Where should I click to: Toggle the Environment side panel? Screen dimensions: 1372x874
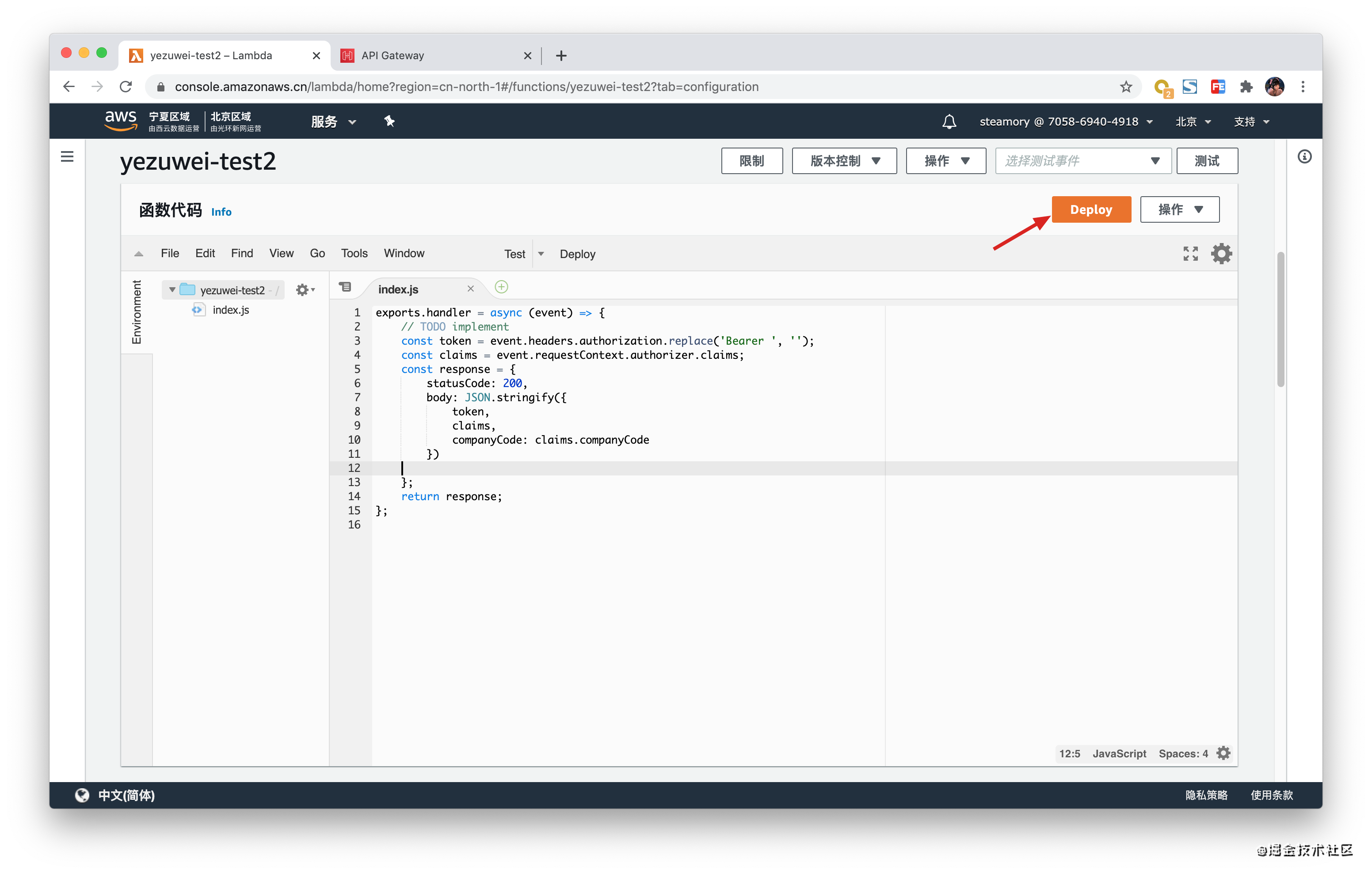pyautogui.click(x=137, y=312)
